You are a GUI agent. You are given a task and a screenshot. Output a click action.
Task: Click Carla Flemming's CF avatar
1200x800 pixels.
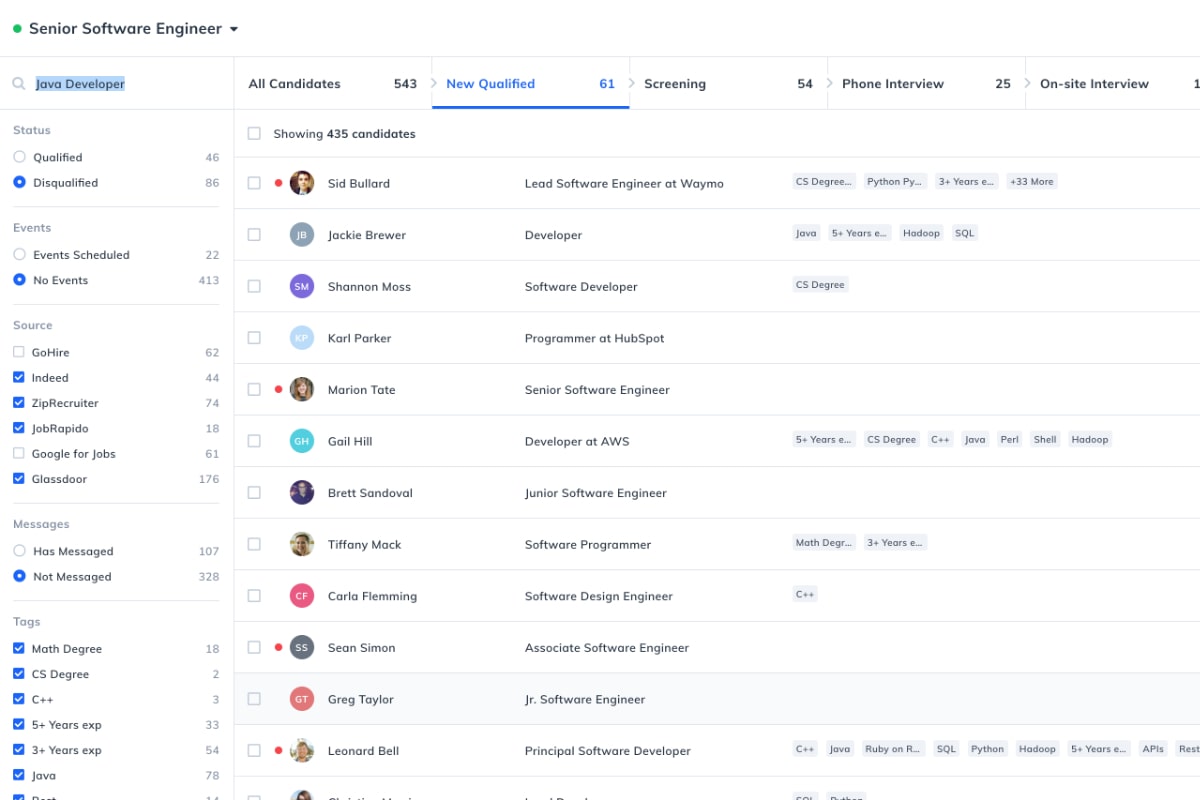click(302, 595)
